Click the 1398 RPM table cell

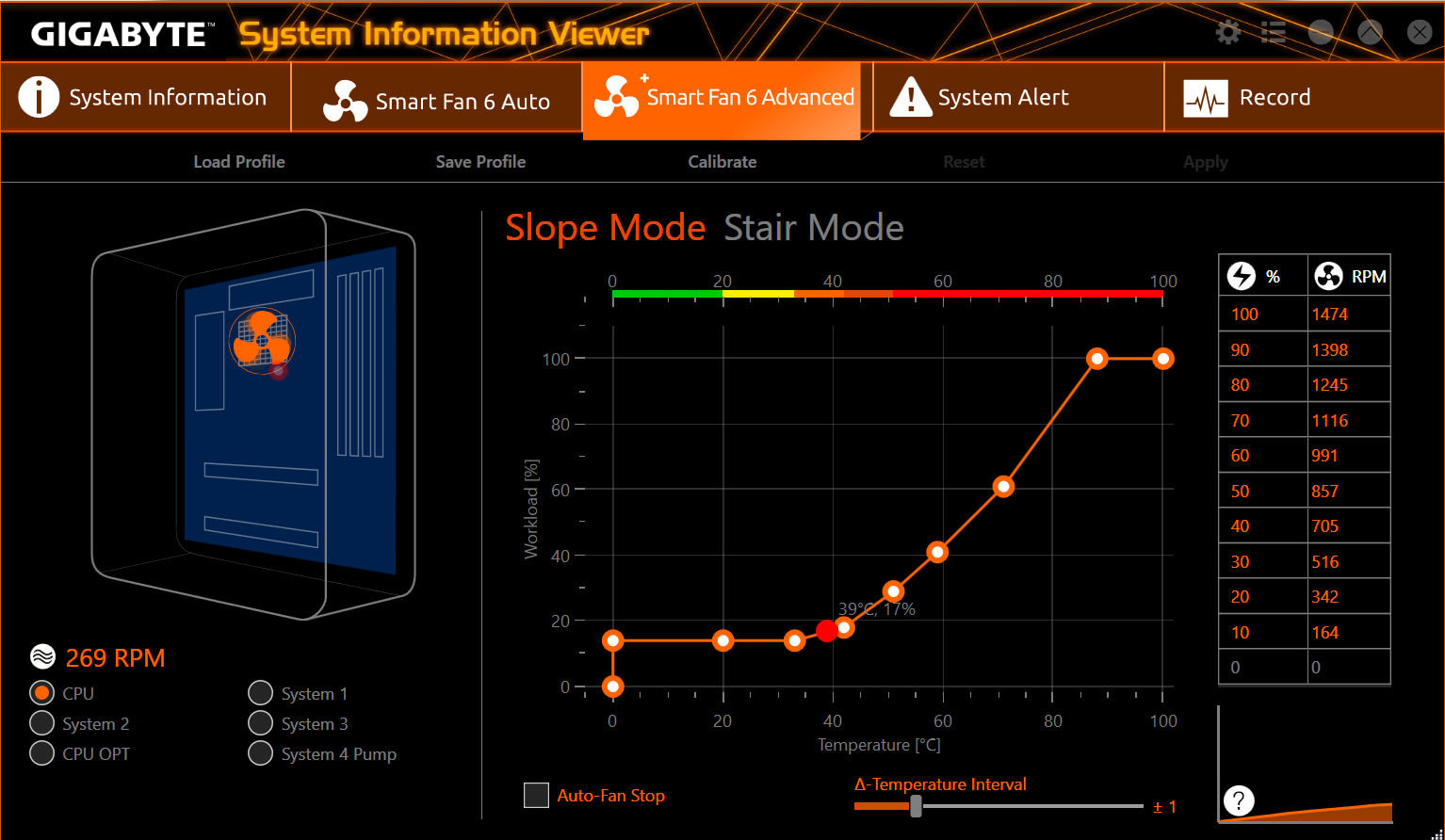tap(1349, 349)
